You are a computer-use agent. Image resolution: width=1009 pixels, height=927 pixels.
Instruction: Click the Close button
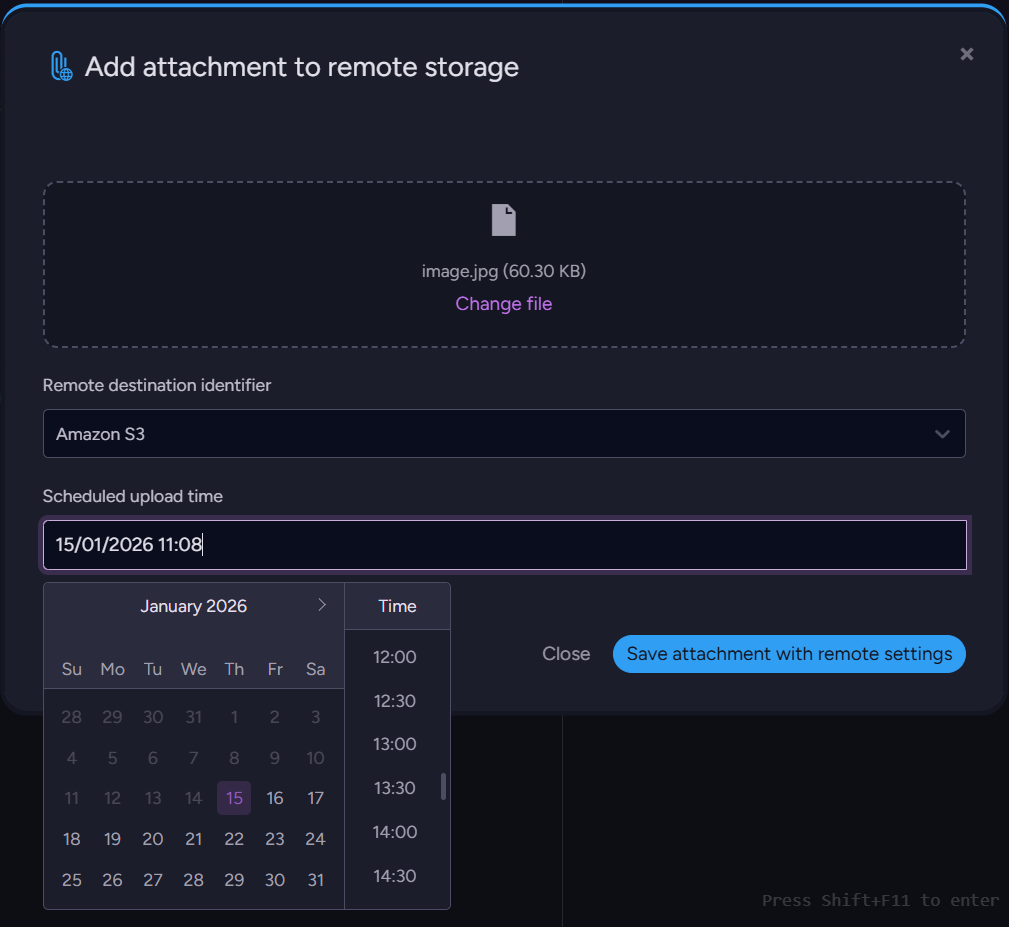click(566, 654)
